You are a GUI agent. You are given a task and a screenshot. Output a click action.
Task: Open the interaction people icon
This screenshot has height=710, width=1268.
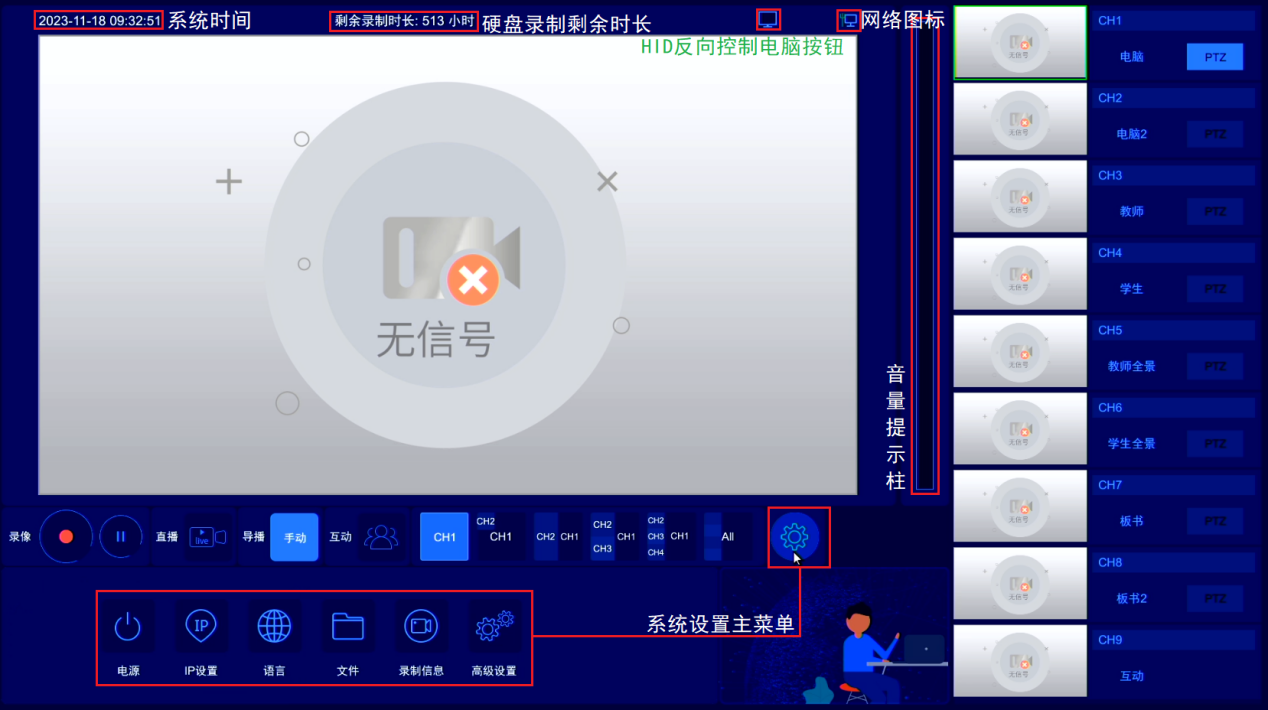(381, 537)
